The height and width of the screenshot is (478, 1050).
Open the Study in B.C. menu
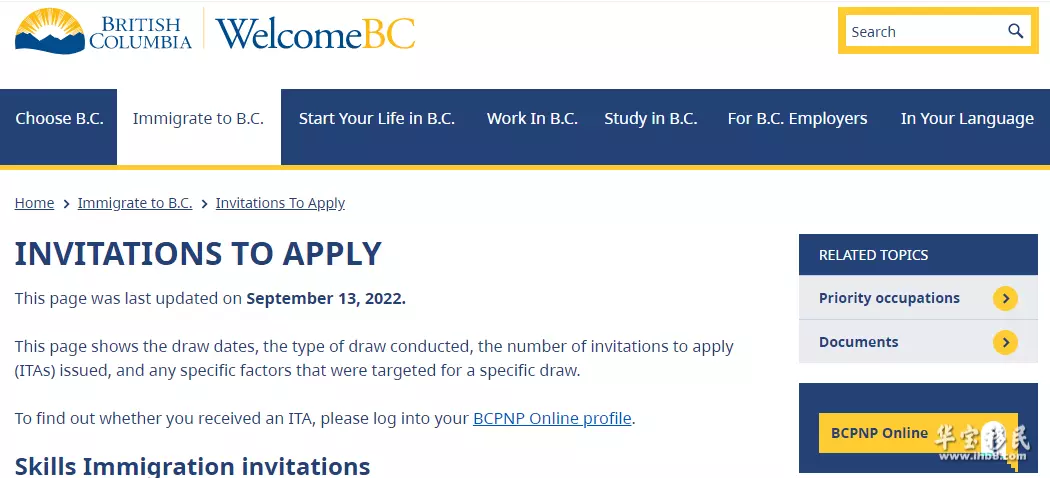[650, 119]
